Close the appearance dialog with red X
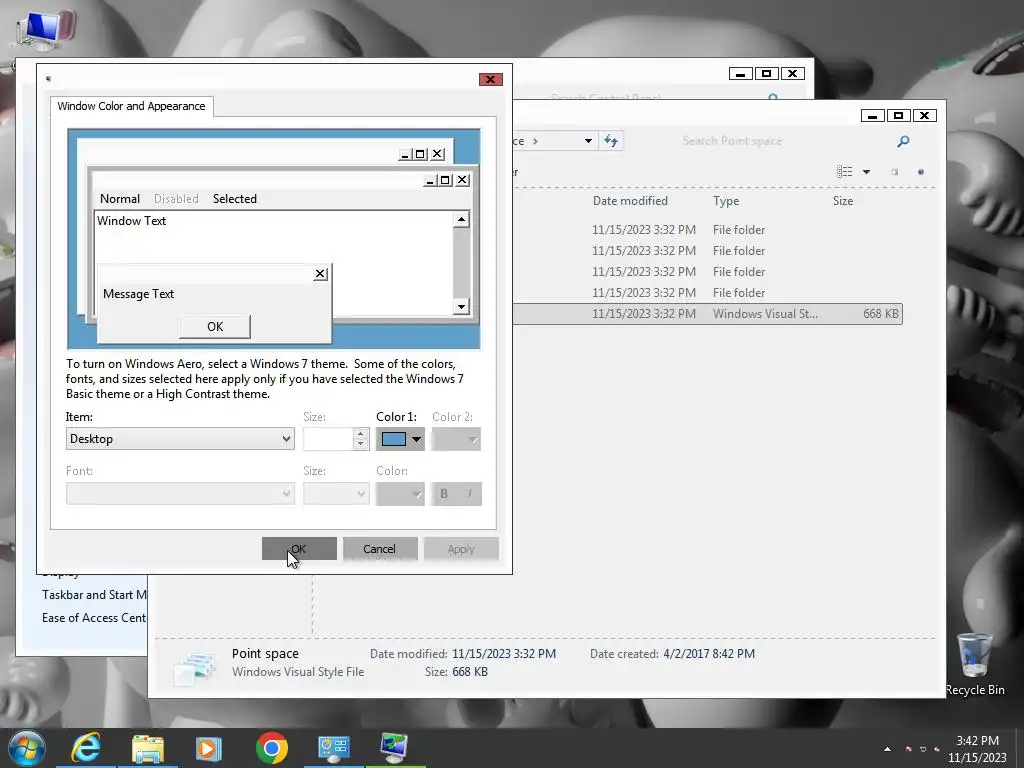This screenshot has width=1024, height=768. click(490, 79)
